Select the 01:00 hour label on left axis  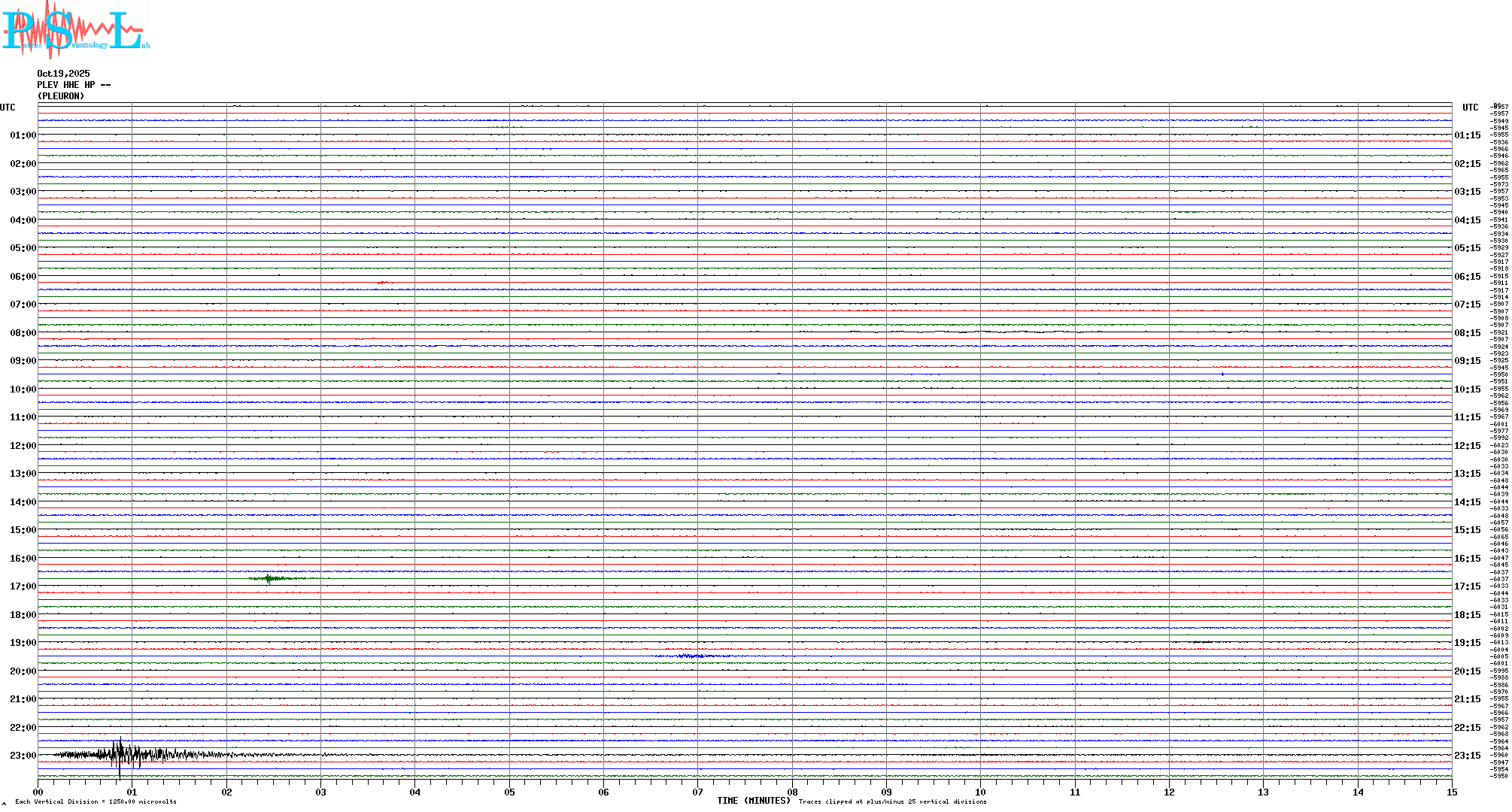[23, 135]
